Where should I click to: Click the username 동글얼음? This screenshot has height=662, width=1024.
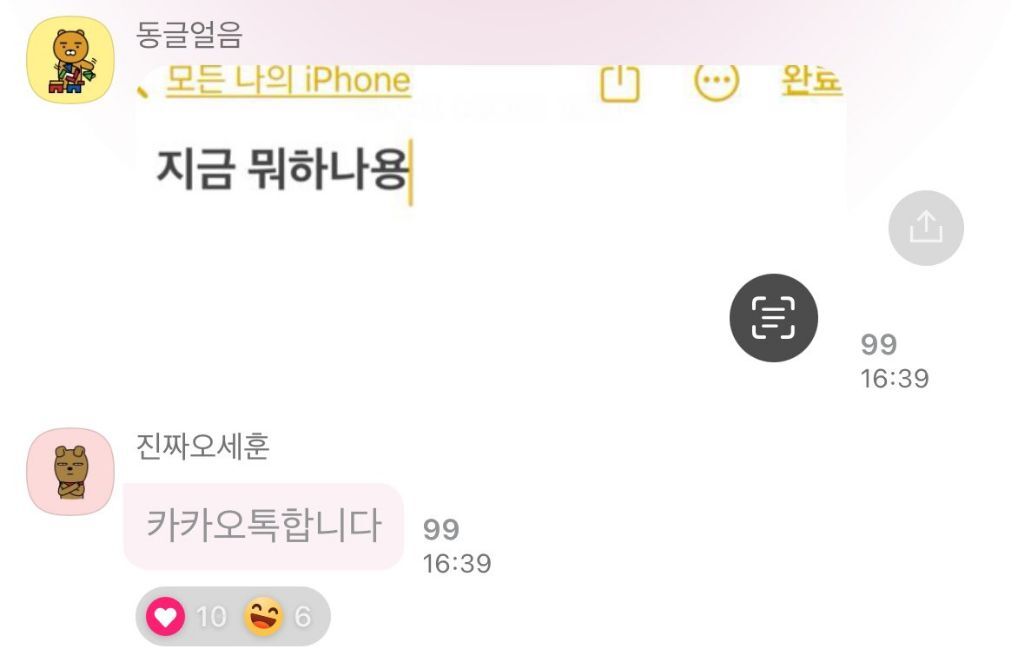189,35
